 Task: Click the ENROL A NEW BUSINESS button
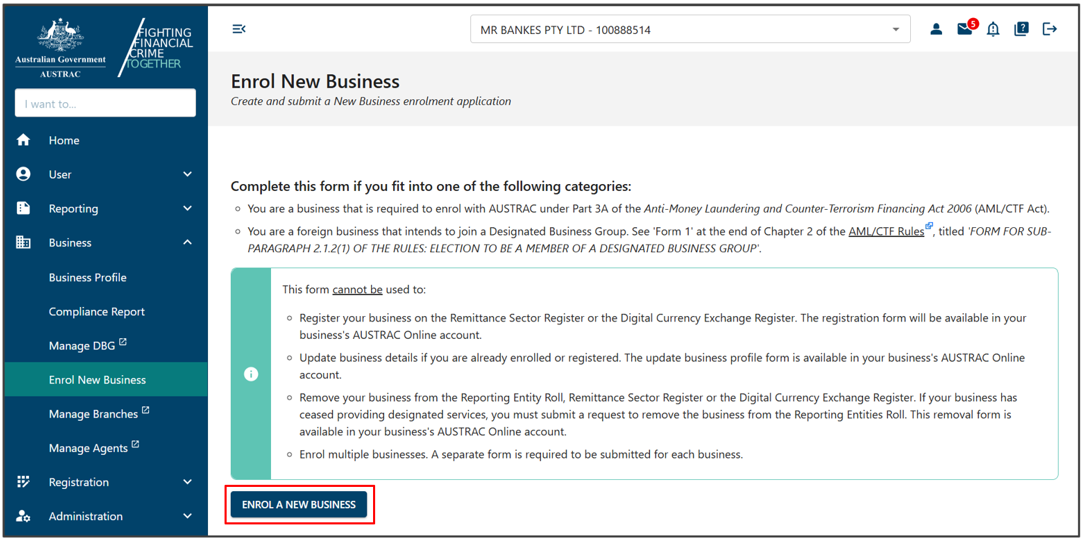299,505
